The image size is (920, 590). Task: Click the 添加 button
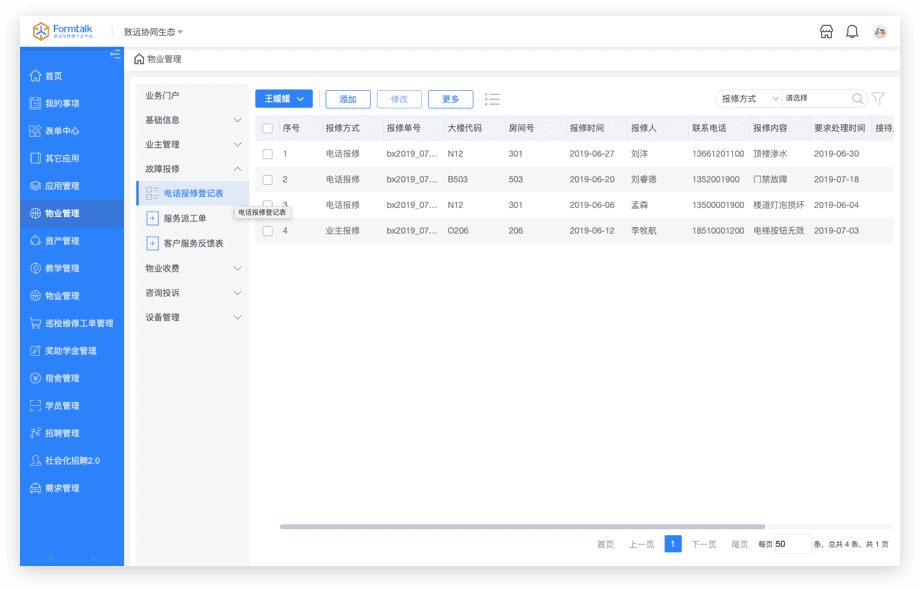point(348,99)
